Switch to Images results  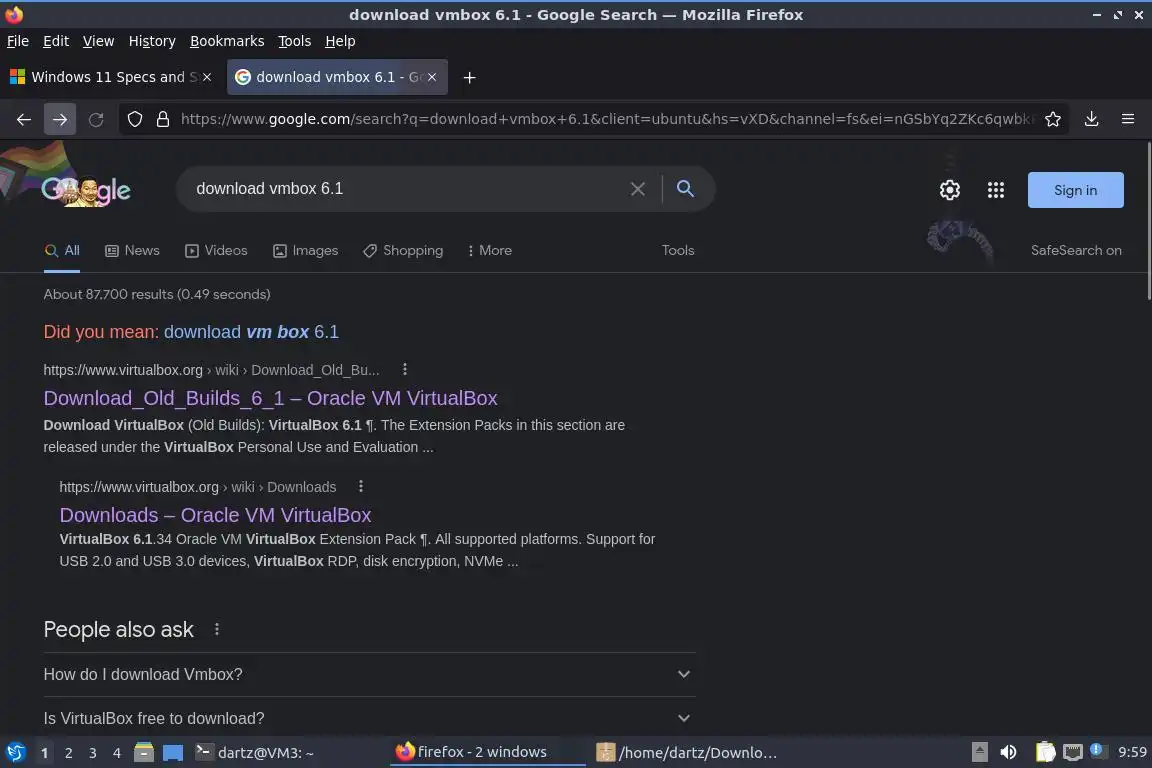pos(306,251)
